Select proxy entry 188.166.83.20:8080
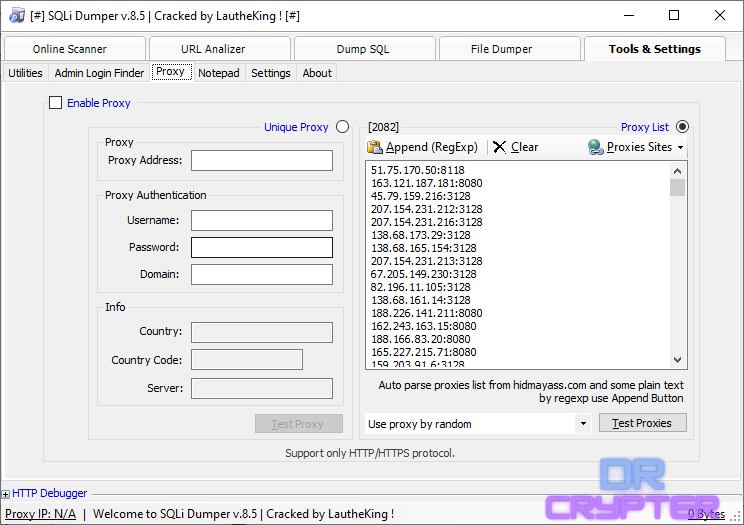 point(420,339)
